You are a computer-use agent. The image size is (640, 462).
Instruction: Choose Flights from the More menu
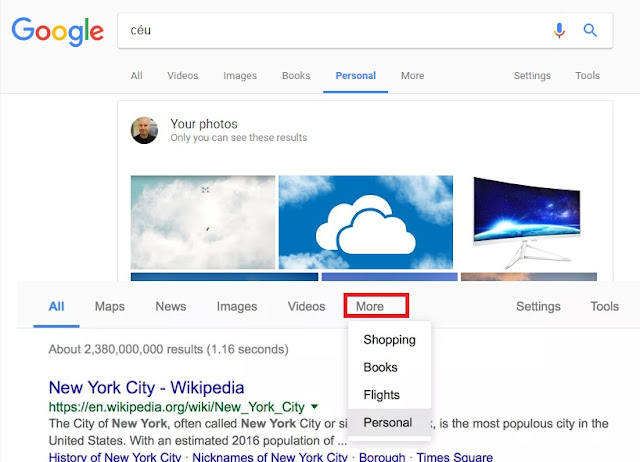coord(389,395)
